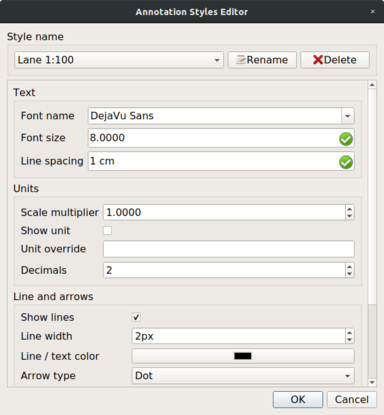This screenshot has width=384, height=415.
Task: Click the green checkmark in Line spacing field
Action: (x=346, y=162)
